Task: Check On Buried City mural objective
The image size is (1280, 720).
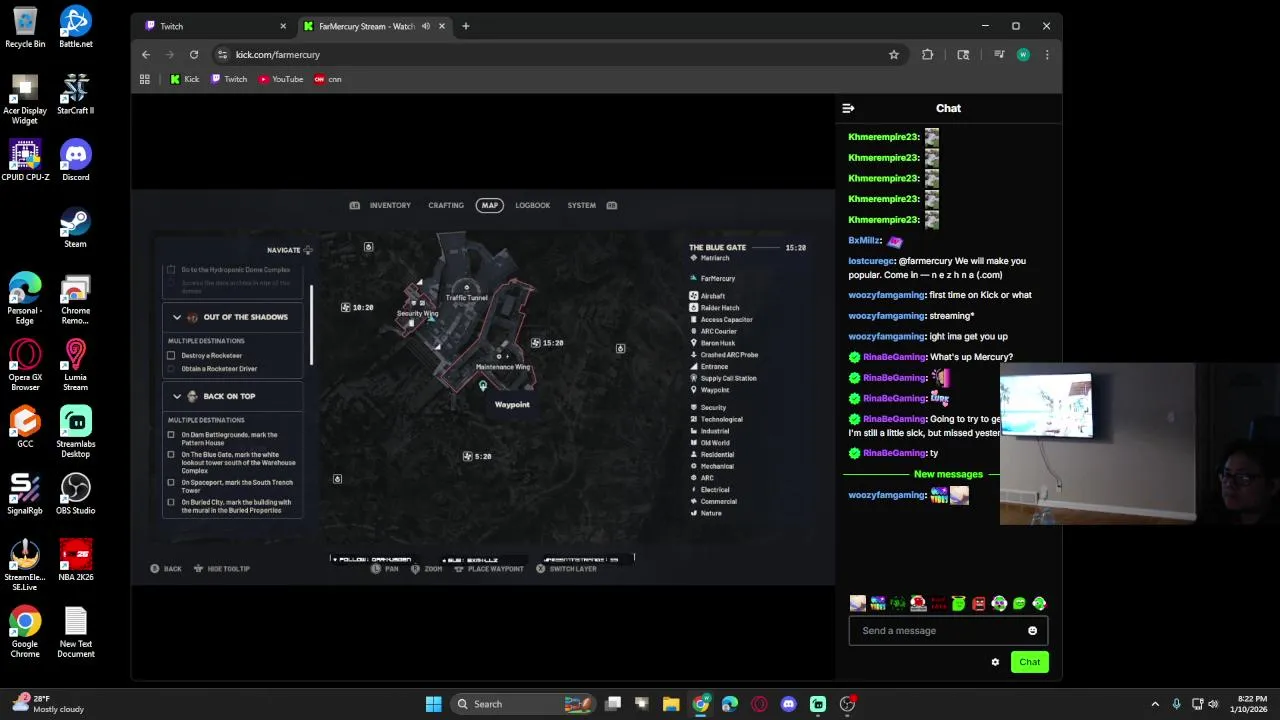Action: pyautogui.click(x=171, y=502)
